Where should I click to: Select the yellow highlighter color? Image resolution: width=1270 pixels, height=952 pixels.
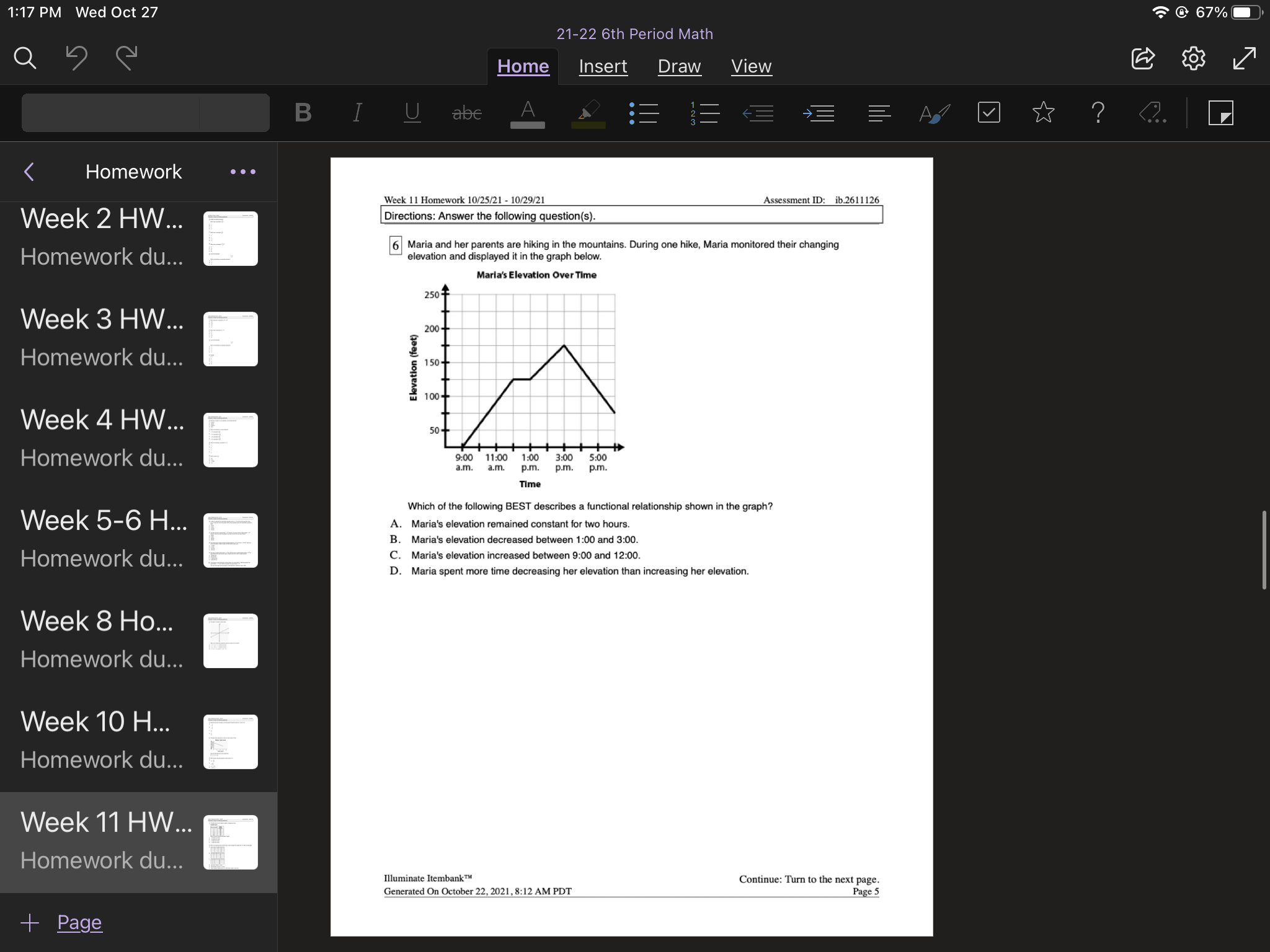(588, 113)
